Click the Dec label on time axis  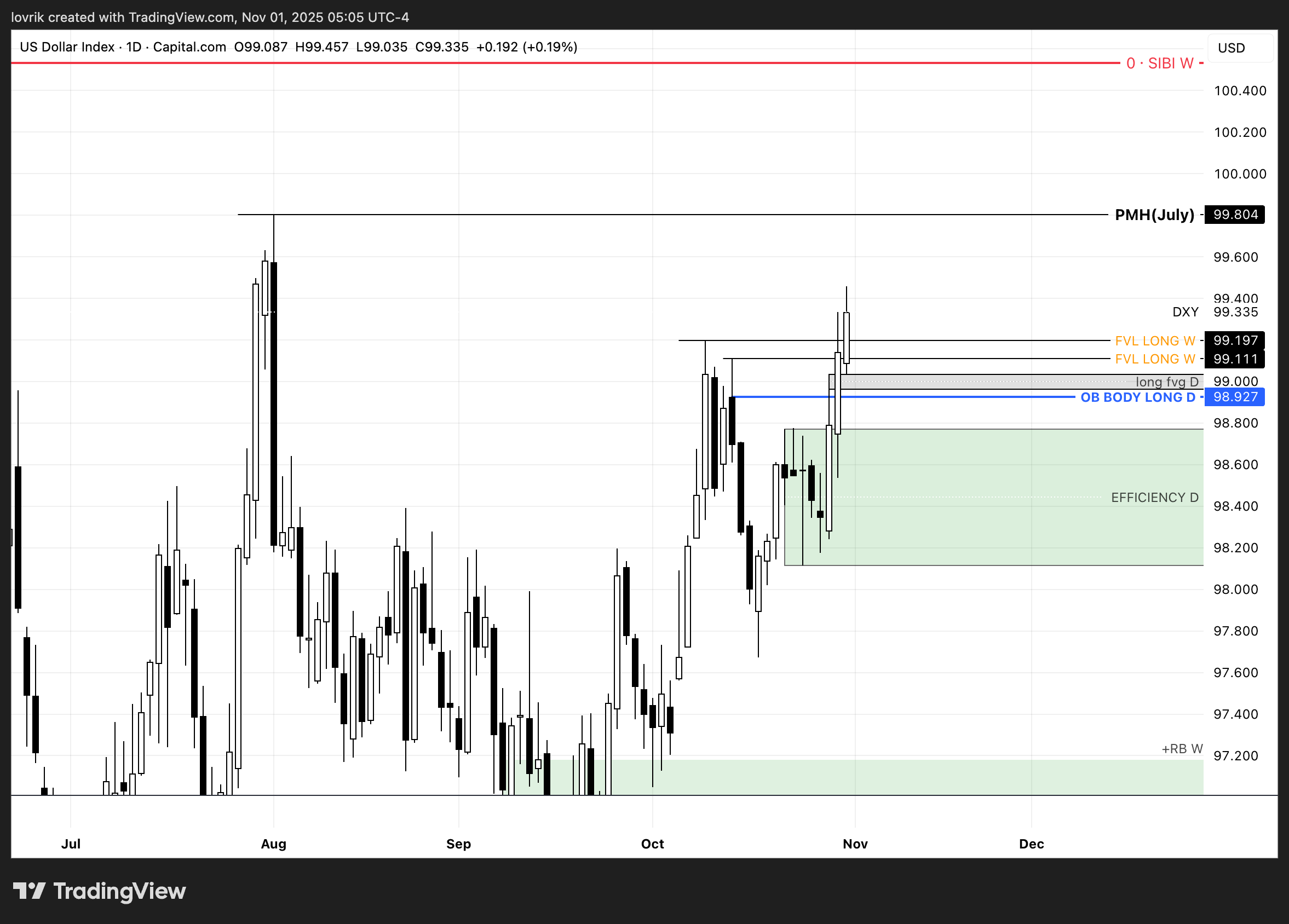click(x=1032, y=844)
